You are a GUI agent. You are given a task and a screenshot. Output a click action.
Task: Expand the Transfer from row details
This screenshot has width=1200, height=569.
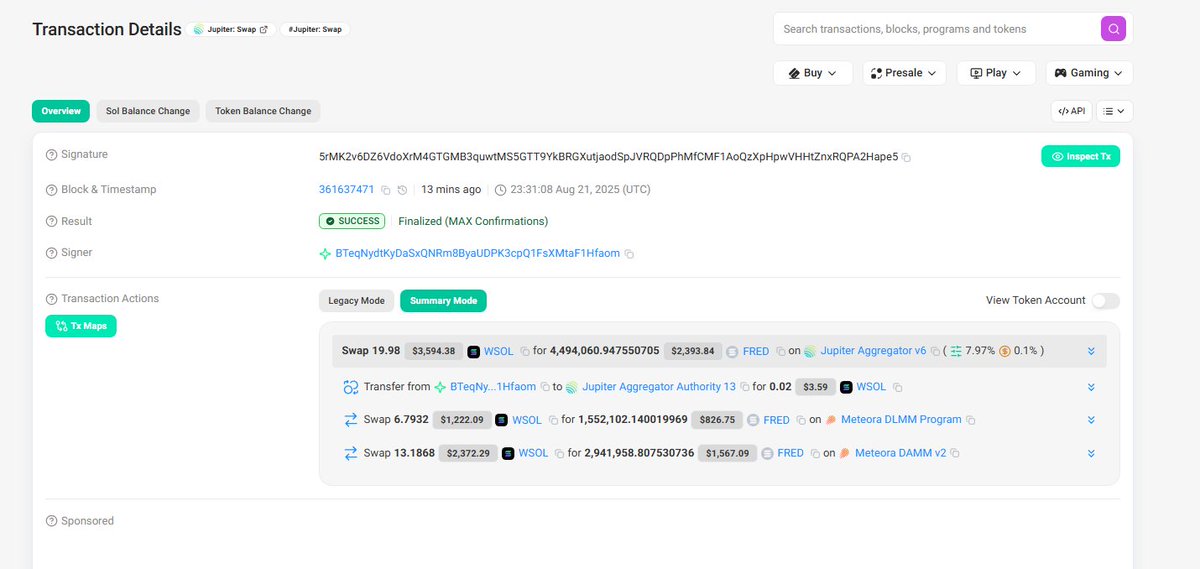pos(1091,387)
